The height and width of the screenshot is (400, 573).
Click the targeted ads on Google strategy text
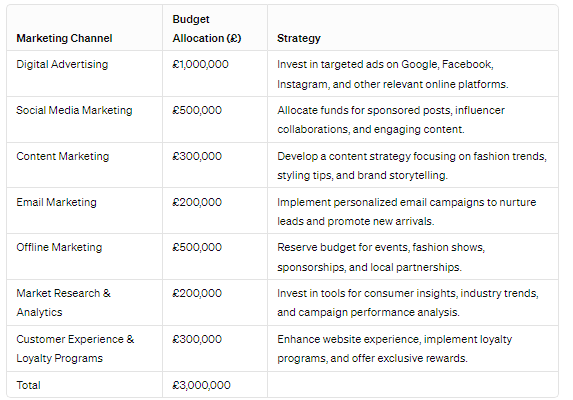click(x=393, y=74)
